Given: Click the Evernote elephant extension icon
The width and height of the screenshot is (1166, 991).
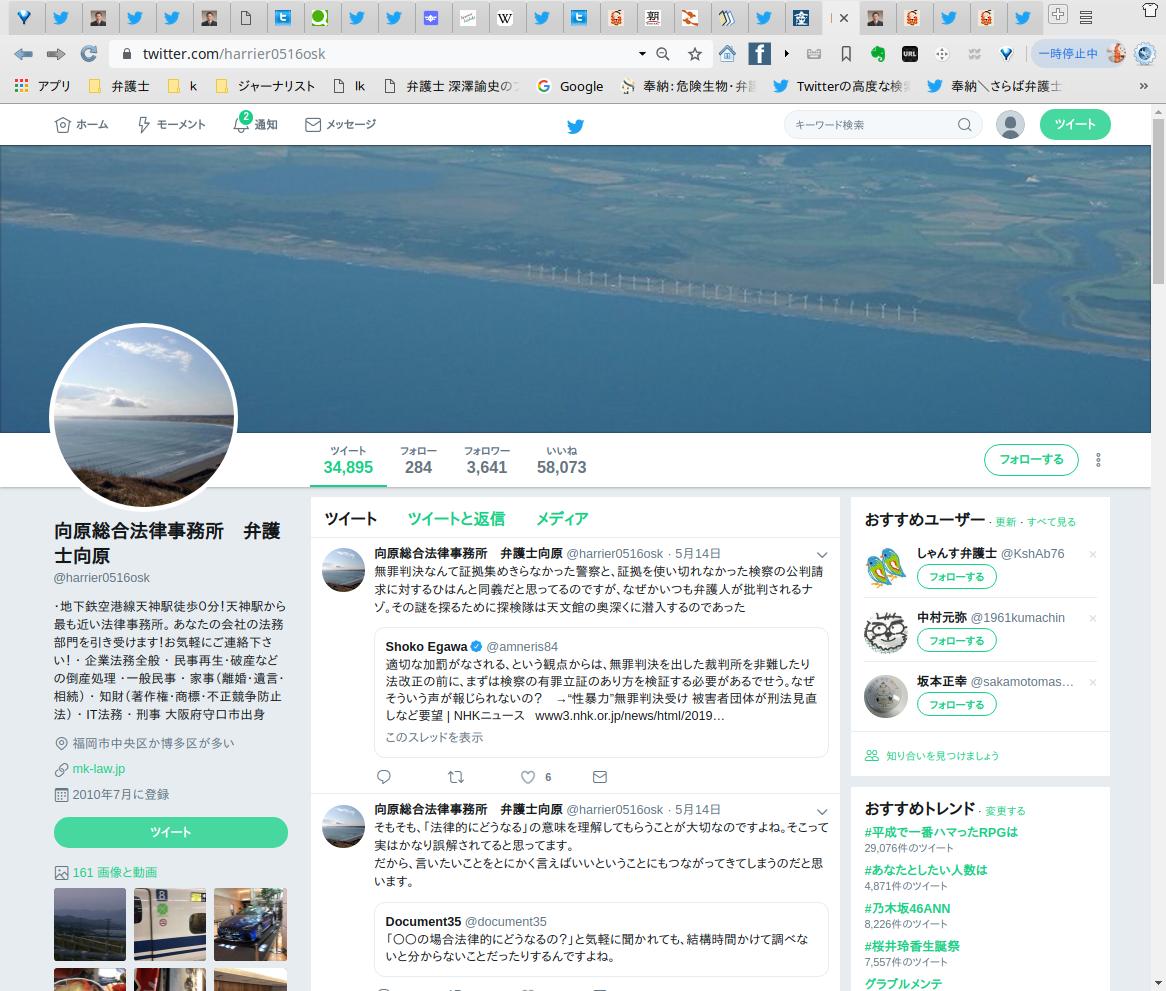Looking at the screenshot, I should (878, 54).
